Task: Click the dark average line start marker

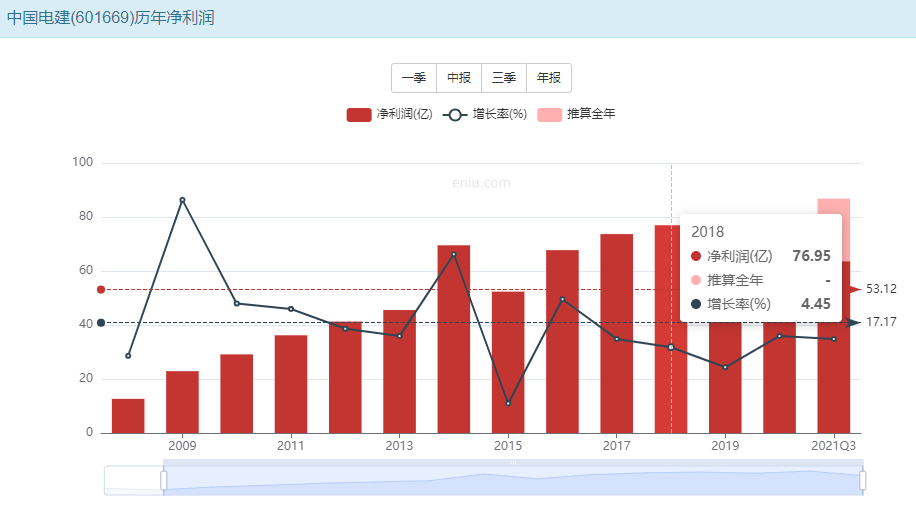Action: click(101, 323)
